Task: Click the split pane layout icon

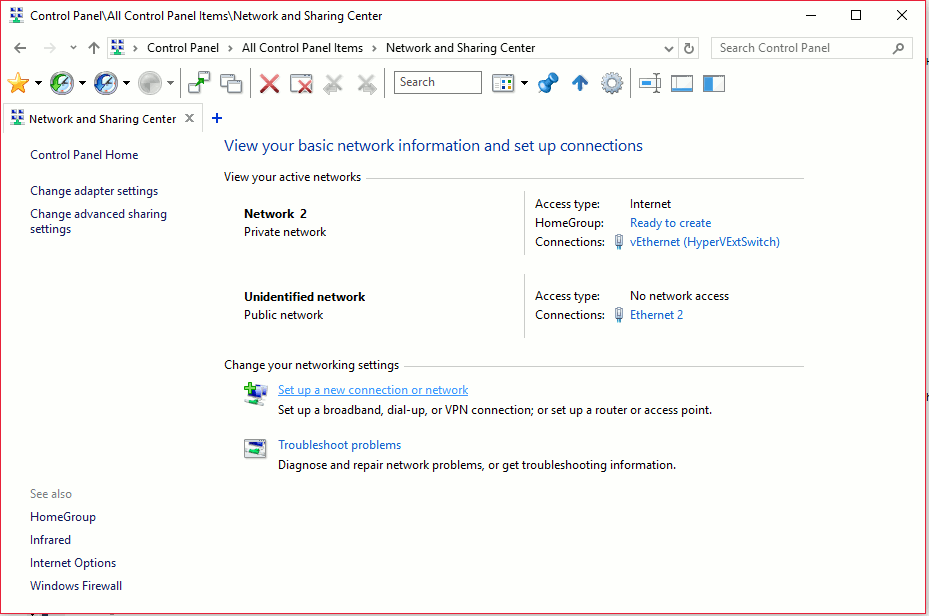Action: pos(713,83)
